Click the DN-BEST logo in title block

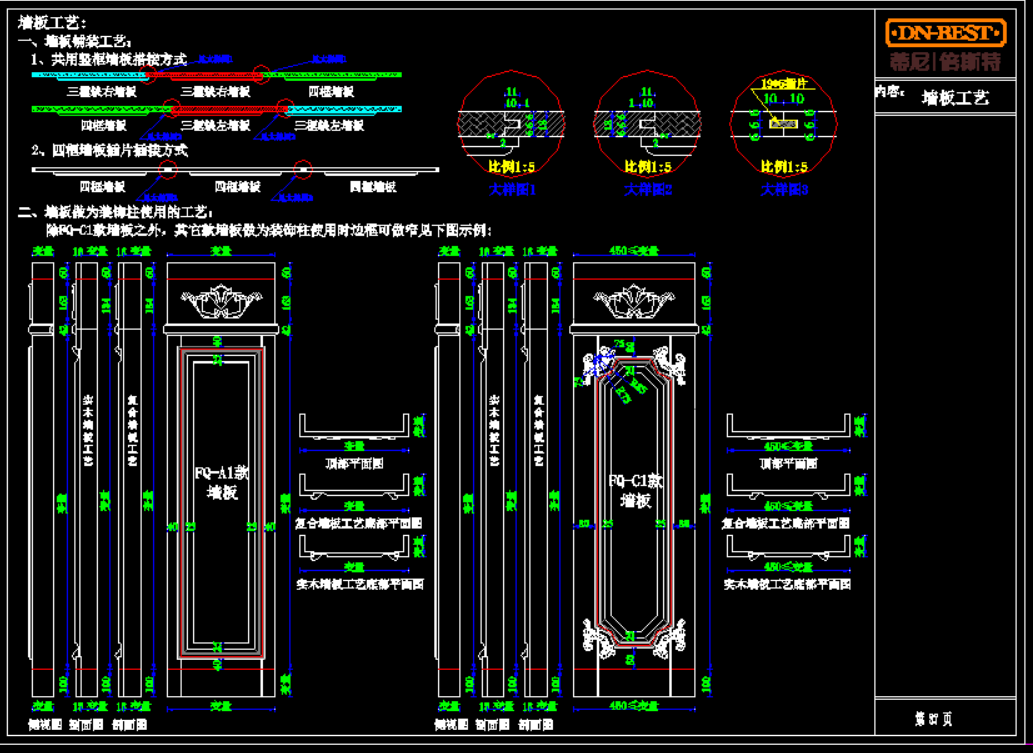tap(945, 32)
